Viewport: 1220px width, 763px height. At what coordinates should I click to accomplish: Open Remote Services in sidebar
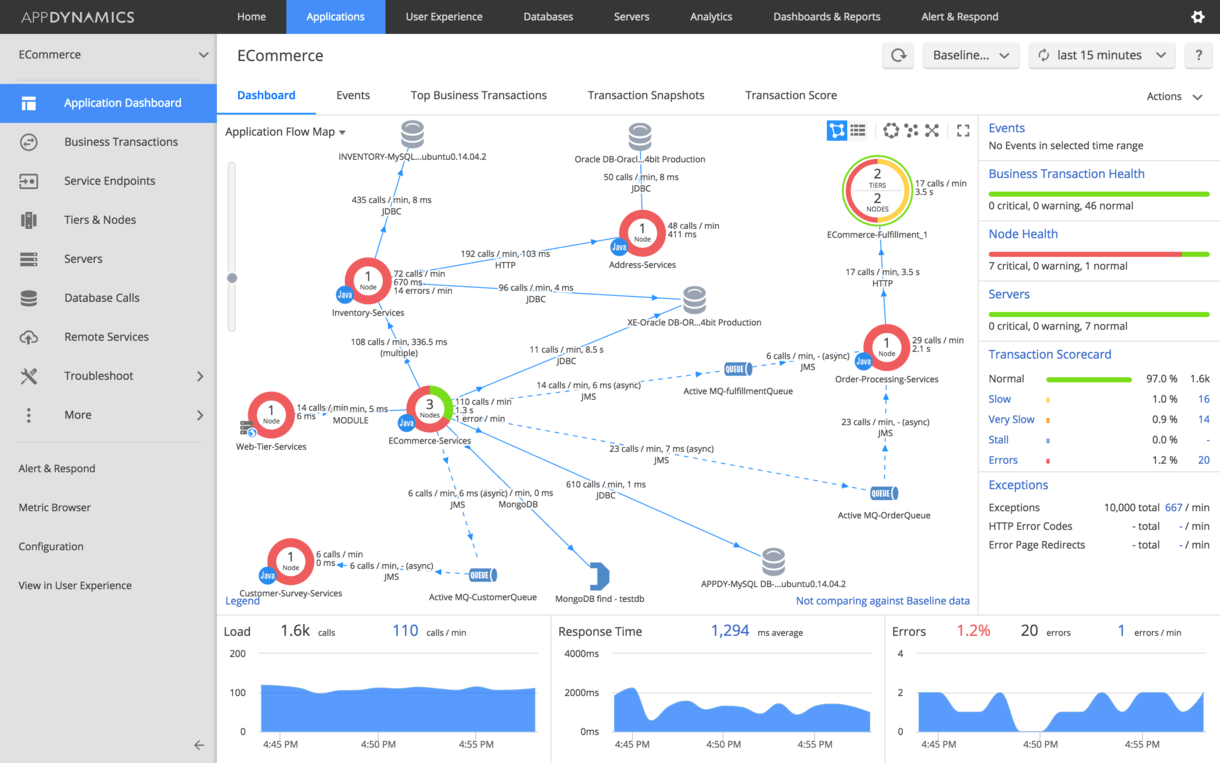(108, 337)
